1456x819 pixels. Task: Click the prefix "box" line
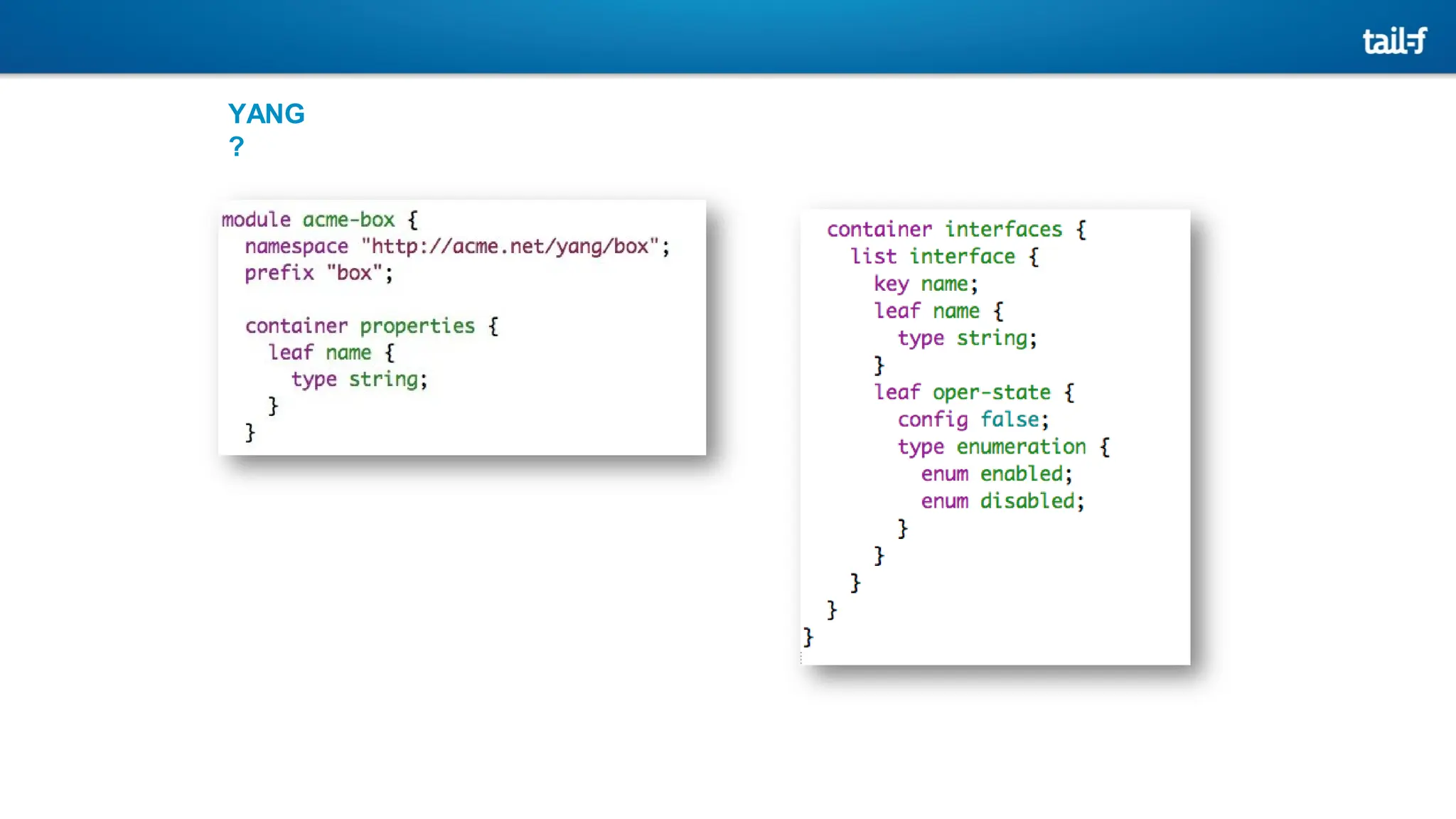(318, 273)
